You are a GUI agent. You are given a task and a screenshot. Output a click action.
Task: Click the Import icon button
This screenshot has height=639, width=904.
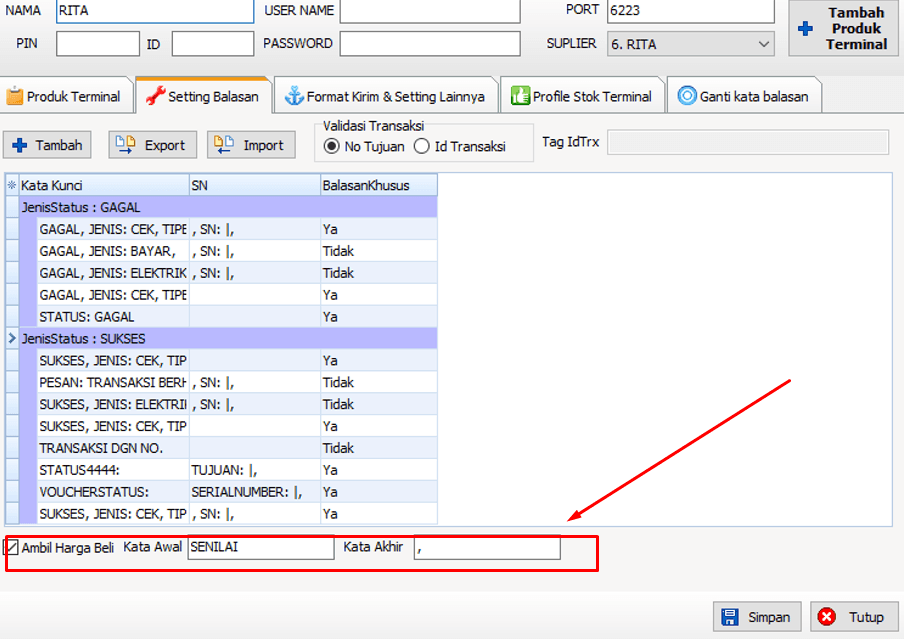[224, 145]
